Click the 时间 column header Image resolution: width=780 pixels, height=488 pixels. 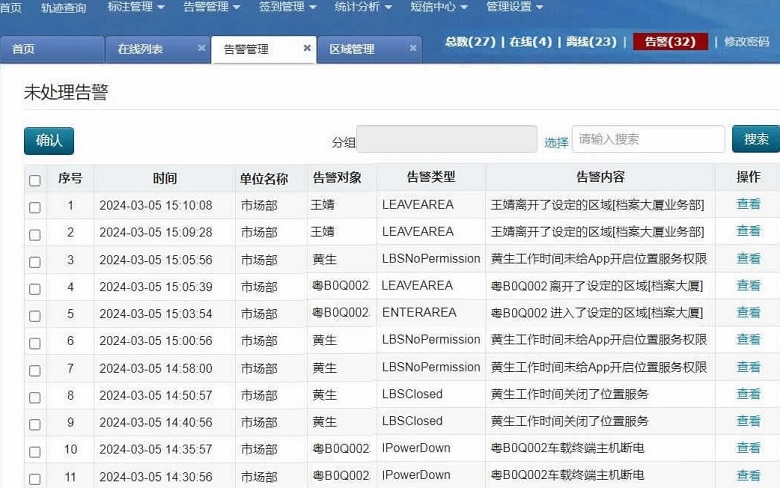point(165,178)
